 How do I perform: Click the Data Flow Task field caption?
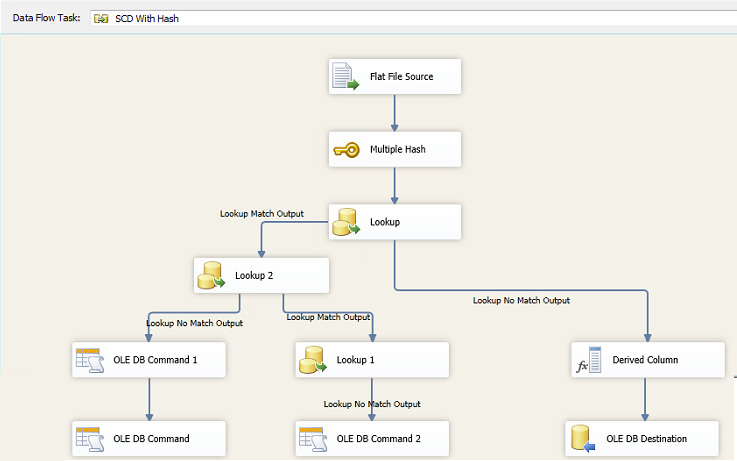[x=47, y=18]
